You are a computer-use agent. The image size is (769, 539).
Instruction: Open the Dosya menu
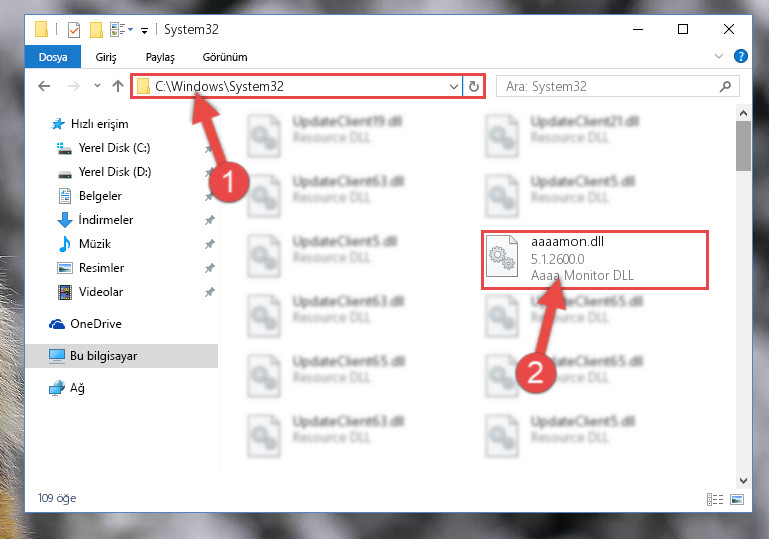(x=53, y=57)
